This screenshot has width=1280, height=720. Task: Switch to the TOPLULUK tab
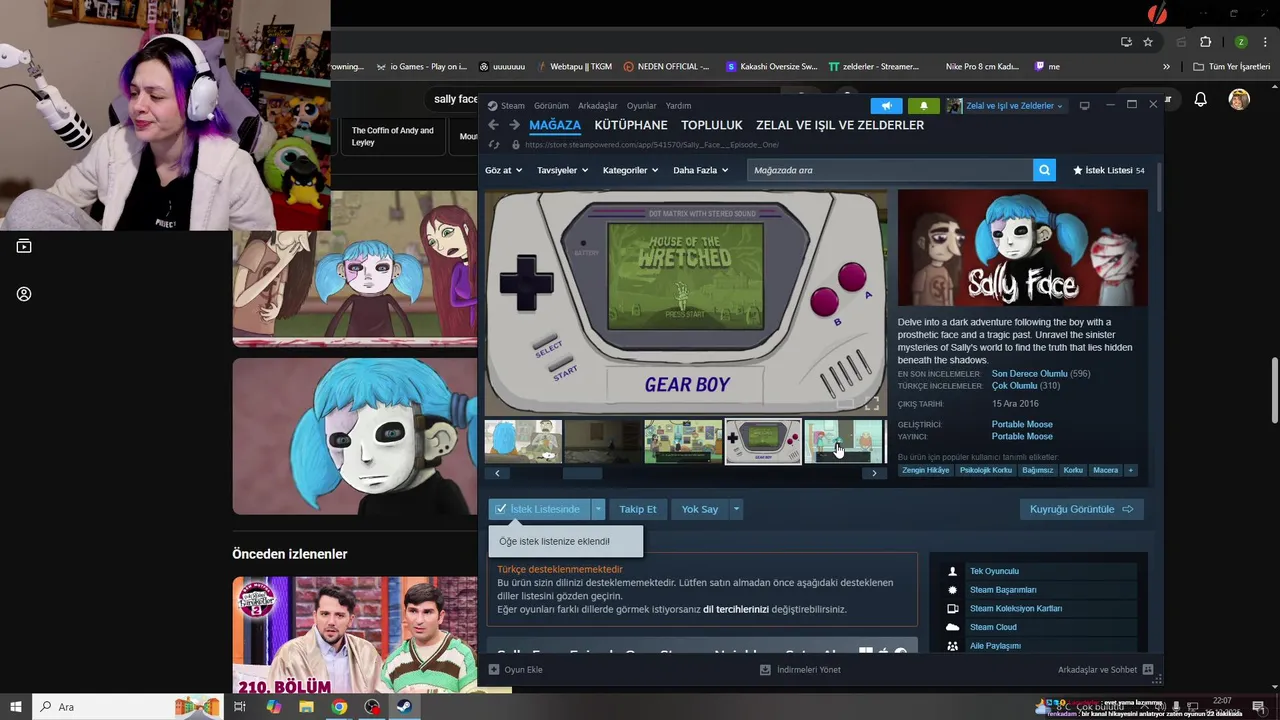point(712,125)
